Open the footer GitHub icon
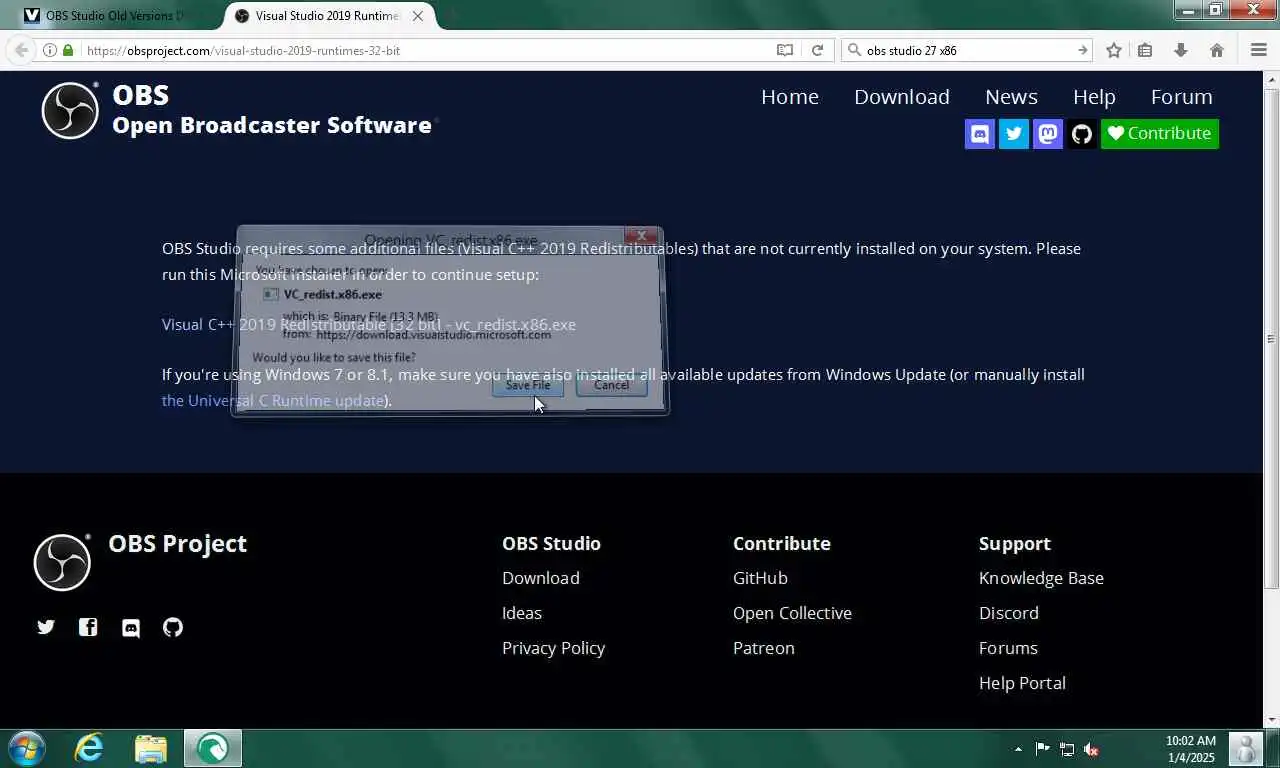The width and height of the screenshot is (1280, 768). (173, 627)
